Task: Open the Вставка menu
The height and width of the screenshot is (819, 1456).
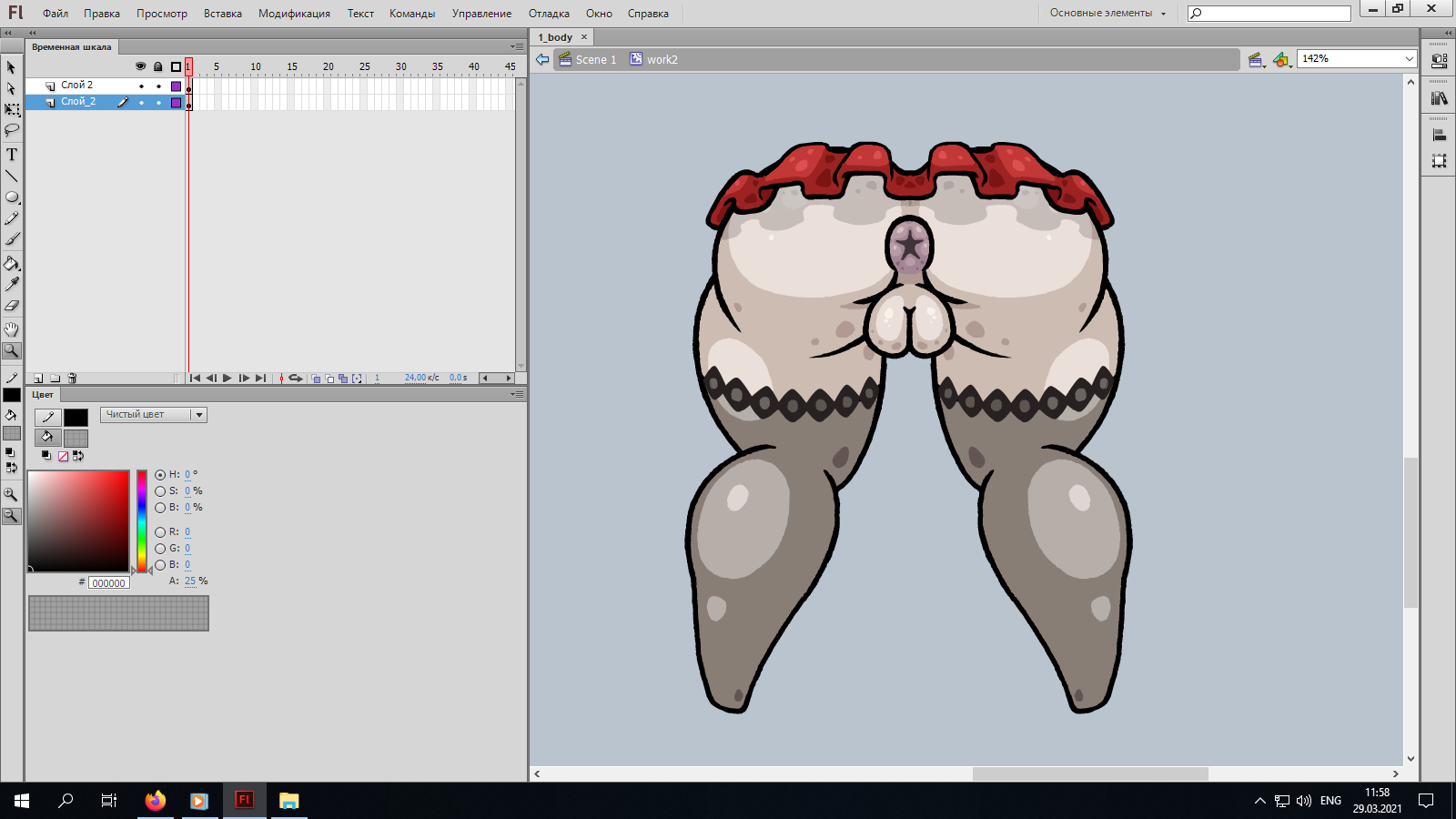Action: click(223, 14)
